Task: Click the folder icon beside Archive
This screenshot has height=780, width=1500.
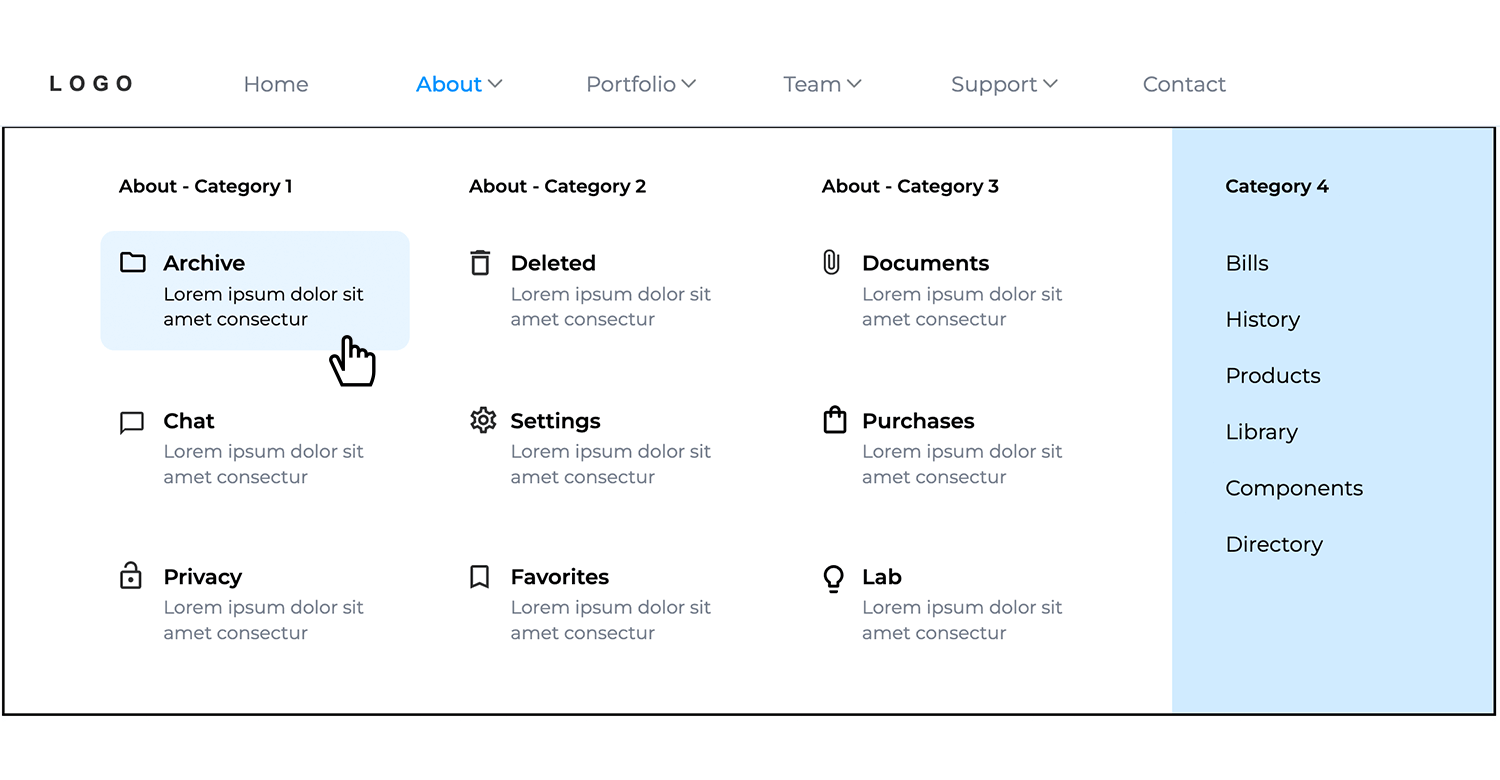Action: click(132, 263)
